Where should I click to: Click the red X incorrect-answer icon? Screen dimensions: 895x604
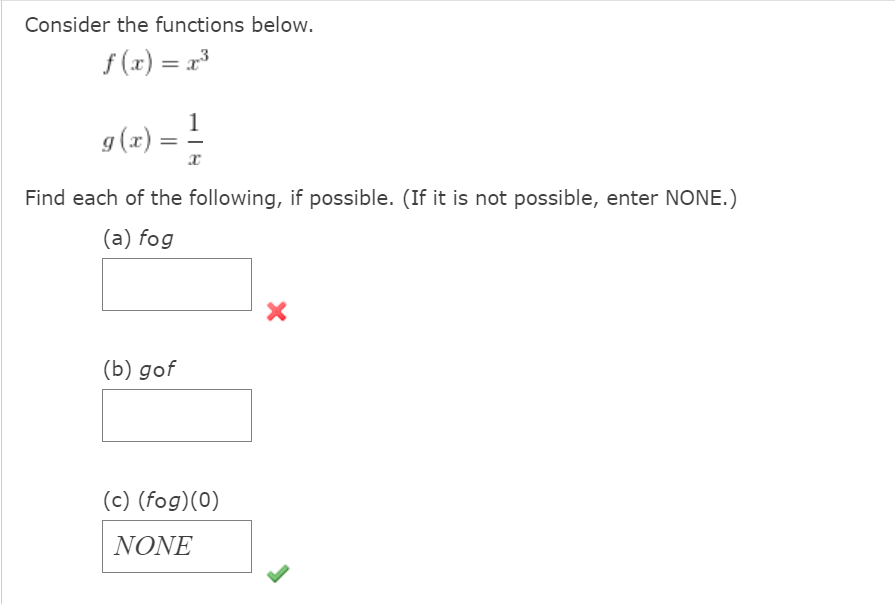(276, 311)
